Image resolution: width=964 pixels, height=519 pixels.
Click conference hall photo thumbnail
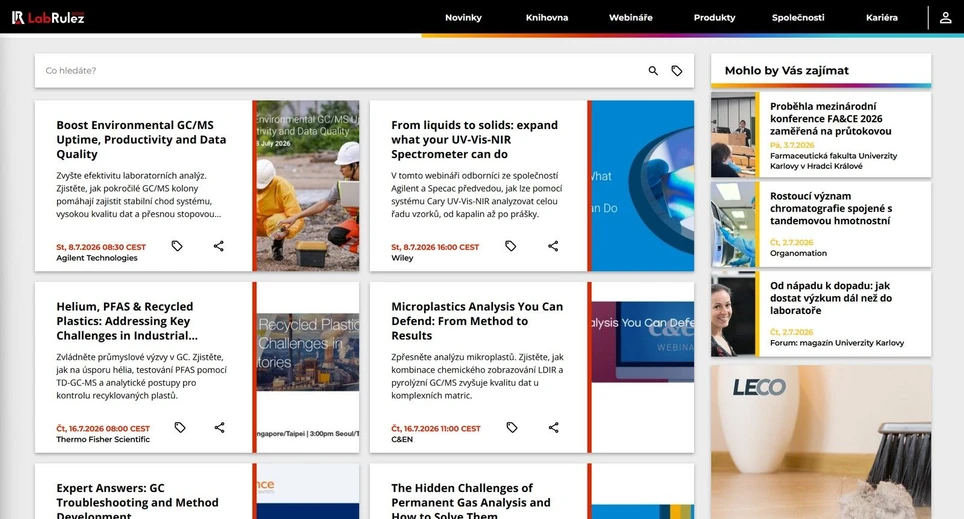click(733, 135)
